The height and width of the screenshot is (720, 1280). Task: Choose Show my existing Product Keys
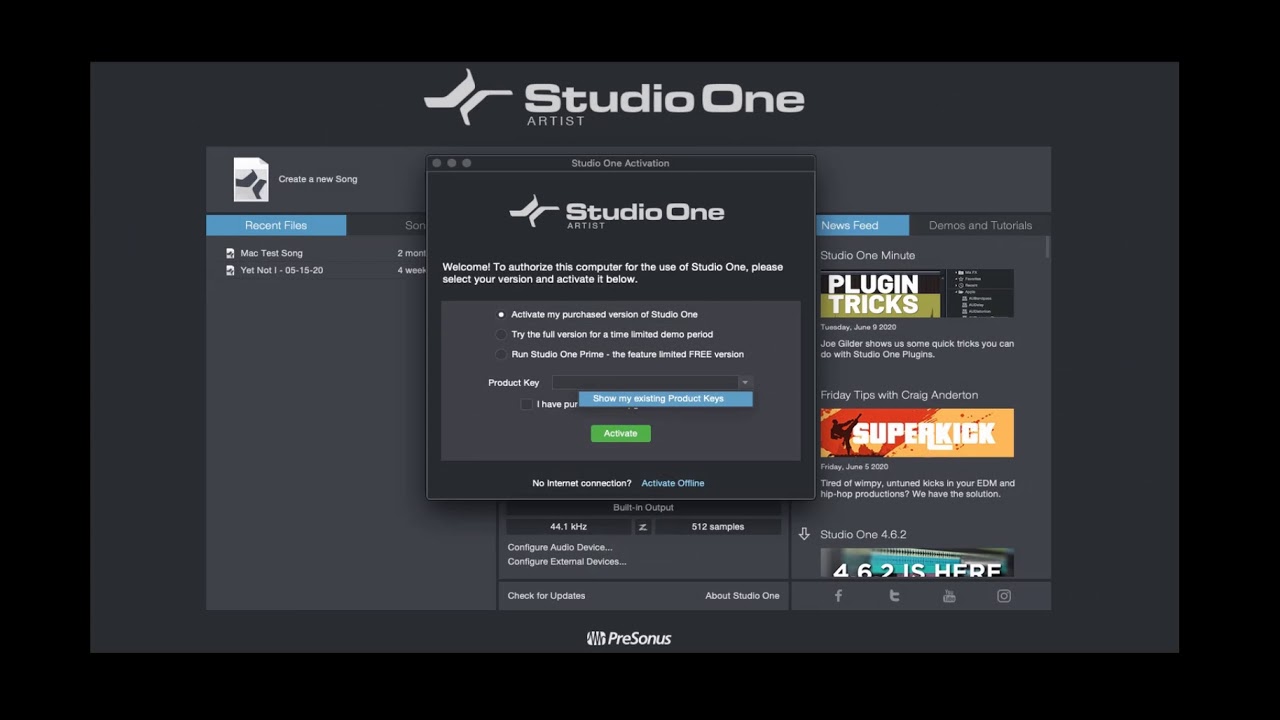click(665, 399)
